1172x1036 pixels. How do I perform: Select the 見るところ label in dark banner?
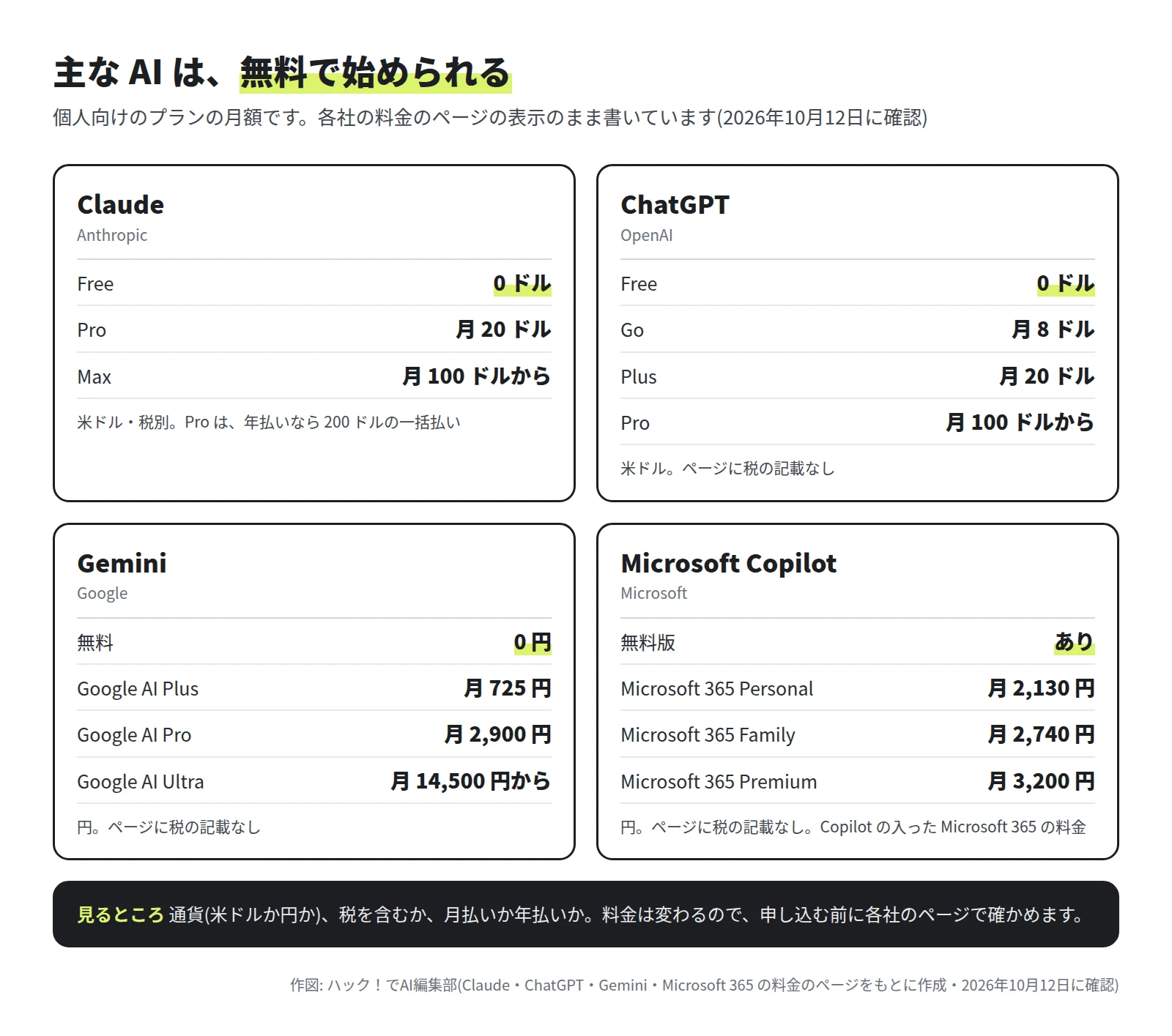(x=120, y=914)
